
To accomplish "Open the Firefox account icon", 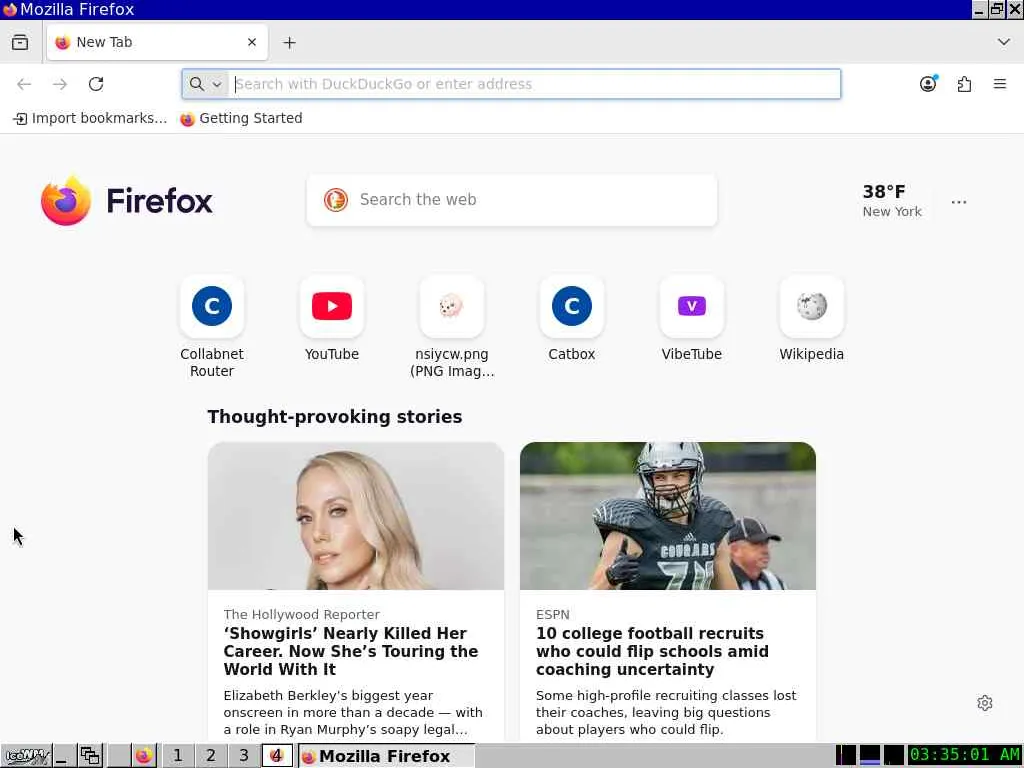I will point(928,84).
